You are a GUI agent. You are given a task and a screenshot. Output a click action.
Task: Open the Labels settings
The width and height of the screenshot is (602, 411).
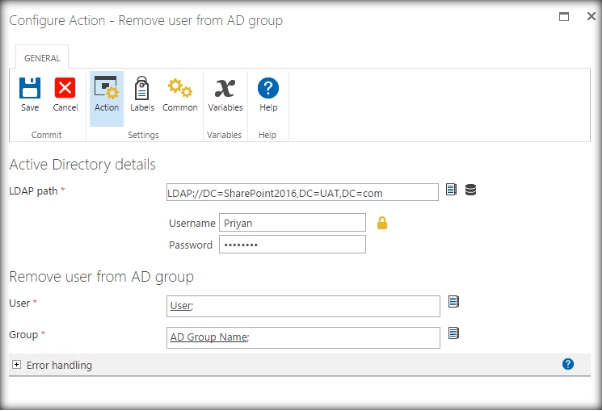[142, 95]
